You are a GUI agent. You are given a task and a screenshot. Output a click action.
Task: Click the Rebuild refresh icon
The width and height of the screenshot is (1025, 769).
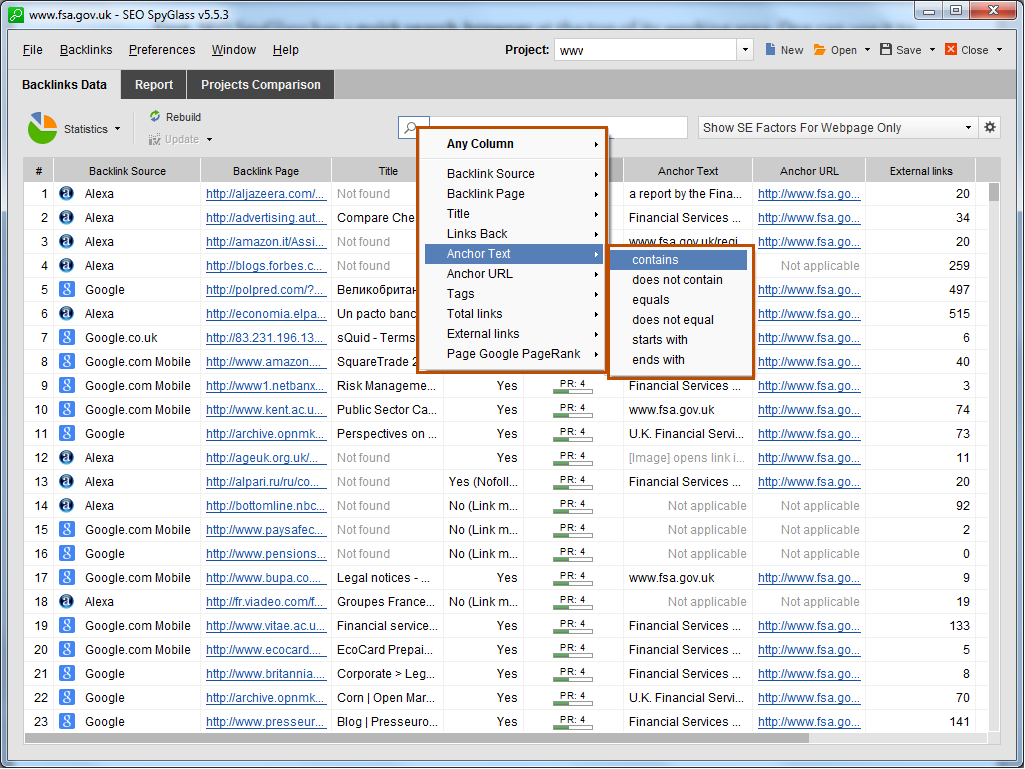(155, 116)
